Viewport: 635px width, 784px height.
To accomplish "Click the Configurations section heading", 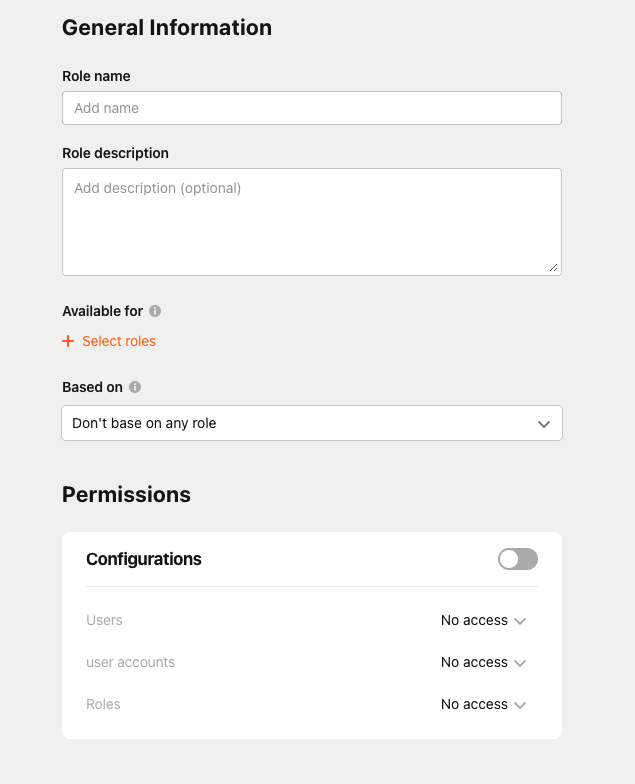I will click(x=144, y=559).
